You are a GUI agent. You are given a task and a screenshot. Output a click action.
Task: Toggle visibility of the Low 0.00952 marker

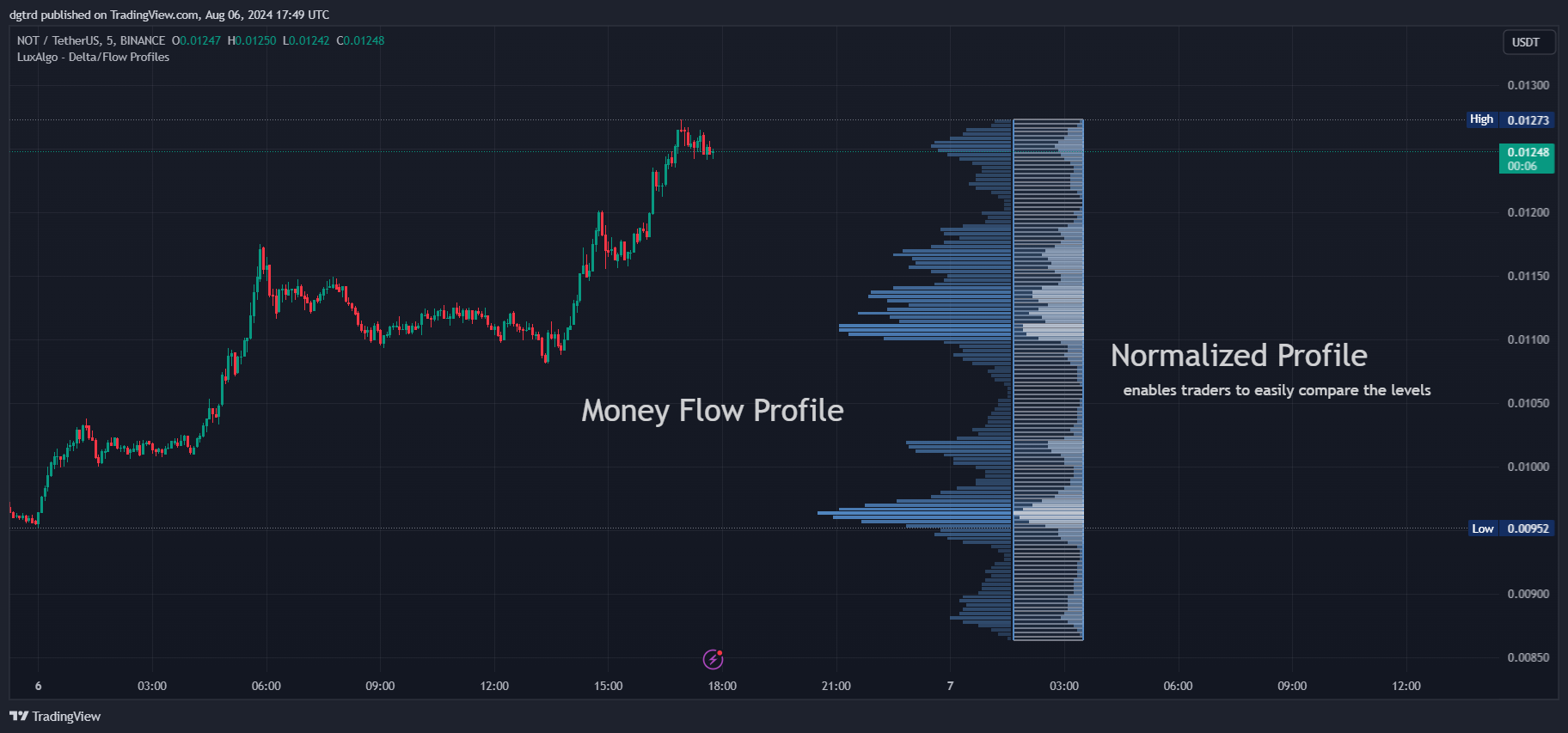pos(1482,528)
